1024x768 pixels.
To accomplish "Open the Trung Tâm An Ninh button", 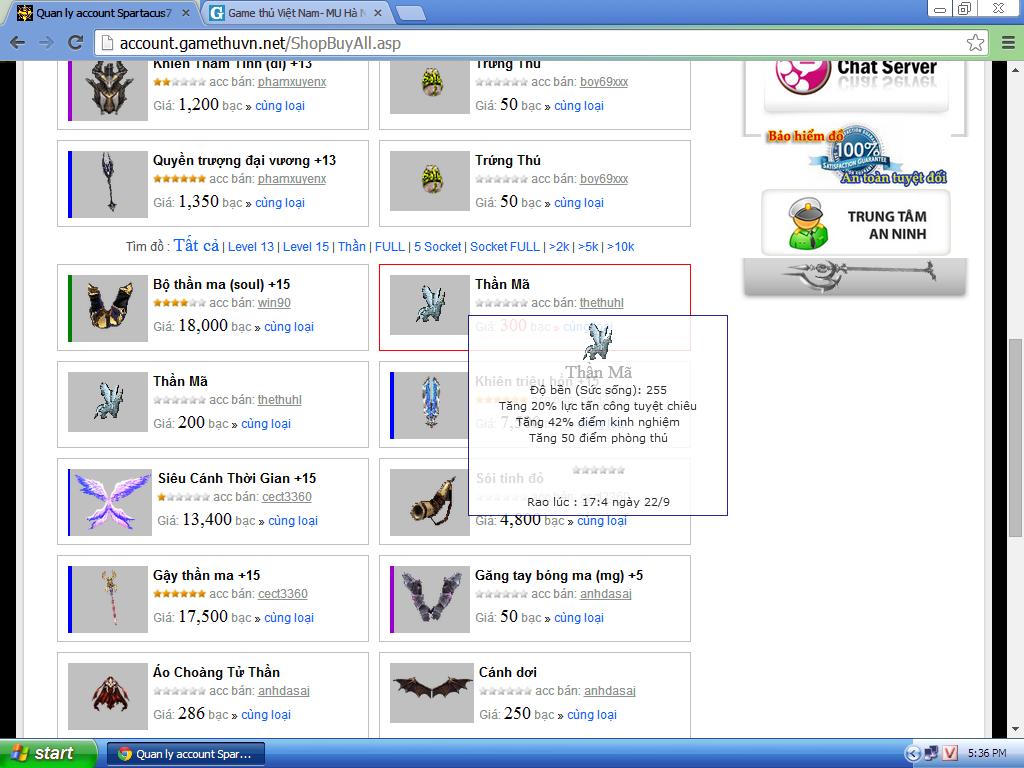I will [x=856, y=223].
